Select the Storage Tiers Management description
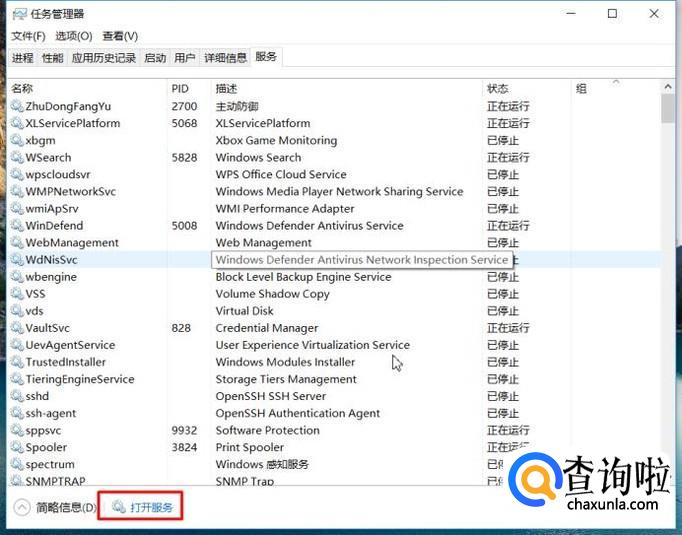Viewport: 682px width, 535px height. pos(286,379)
